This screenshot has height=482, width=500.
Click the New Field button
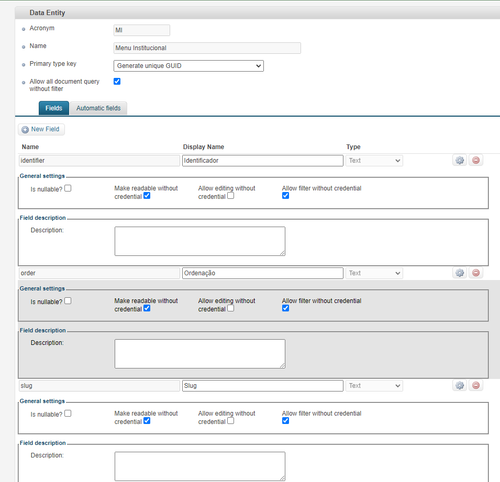41,129
